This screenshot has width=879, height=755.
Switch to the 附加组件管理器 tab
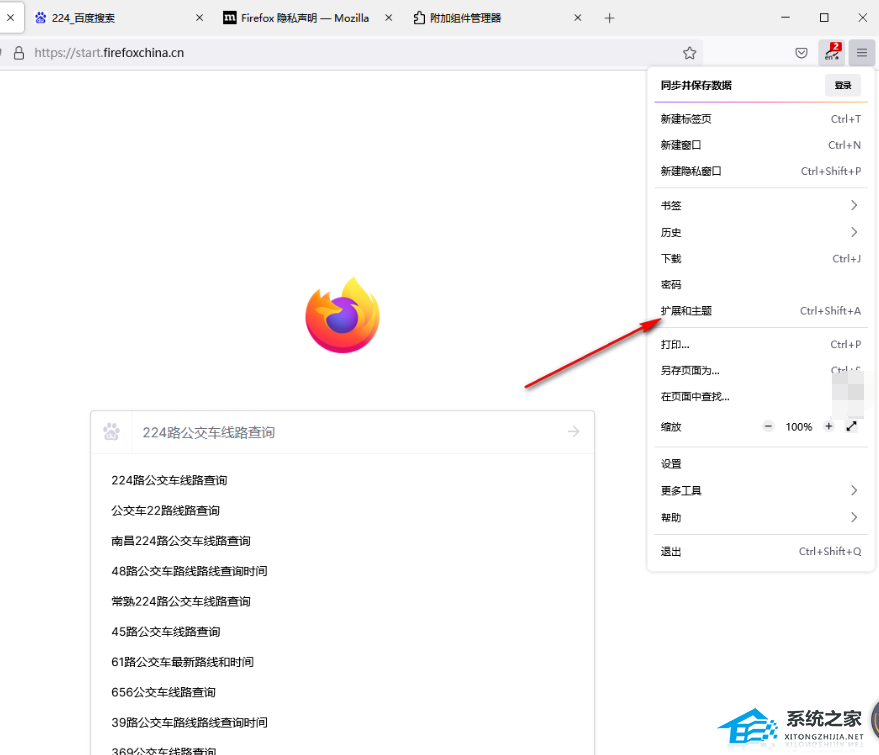tap(498, 18)
